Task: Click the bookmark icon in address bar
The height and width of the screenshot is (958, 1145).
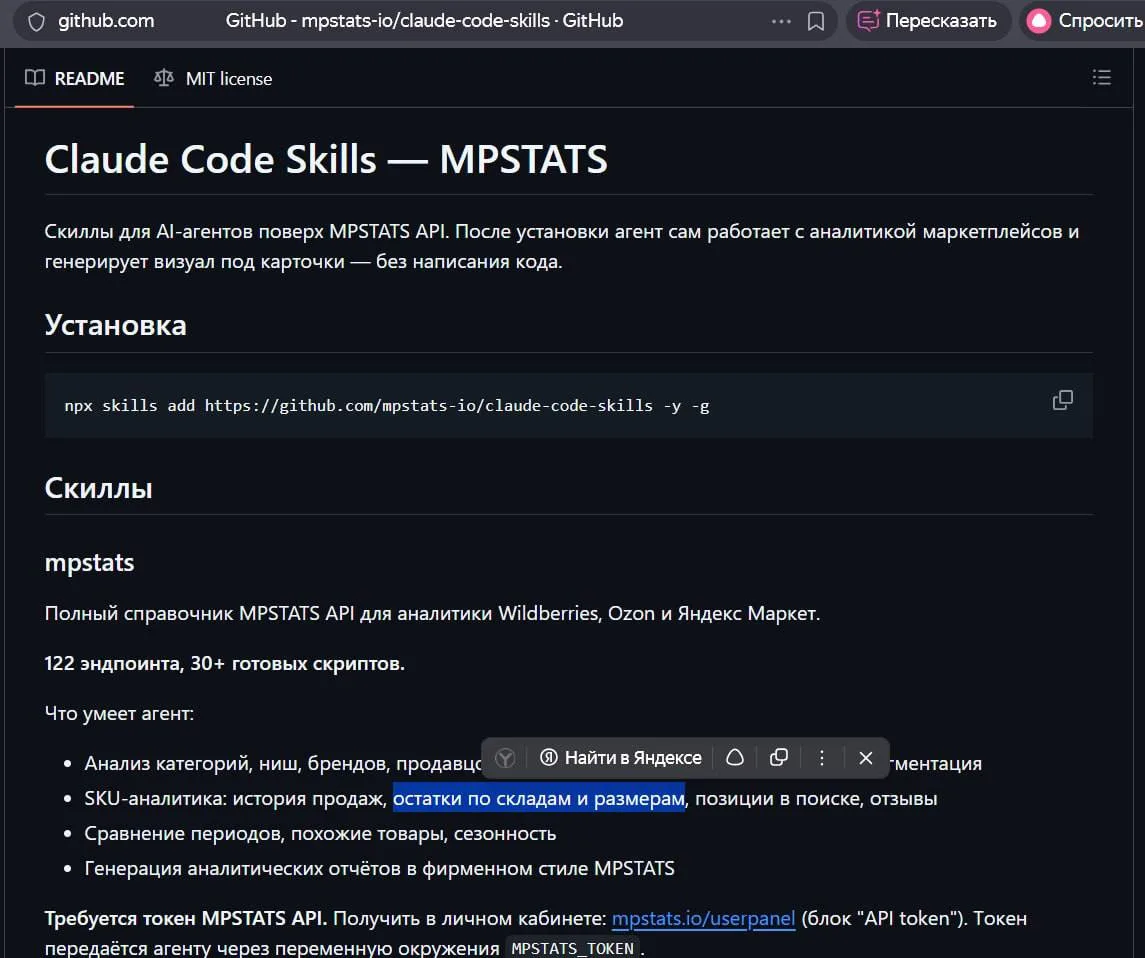Action: [x=816, y=21]
